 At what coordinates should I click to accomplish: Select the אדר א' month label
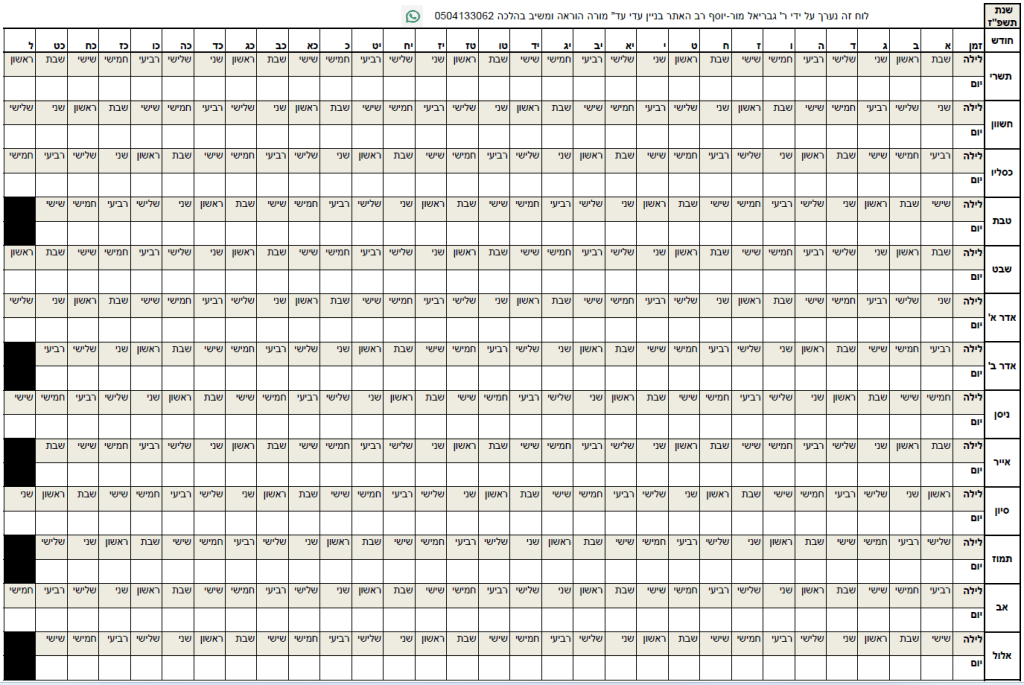coord(1004,316)
